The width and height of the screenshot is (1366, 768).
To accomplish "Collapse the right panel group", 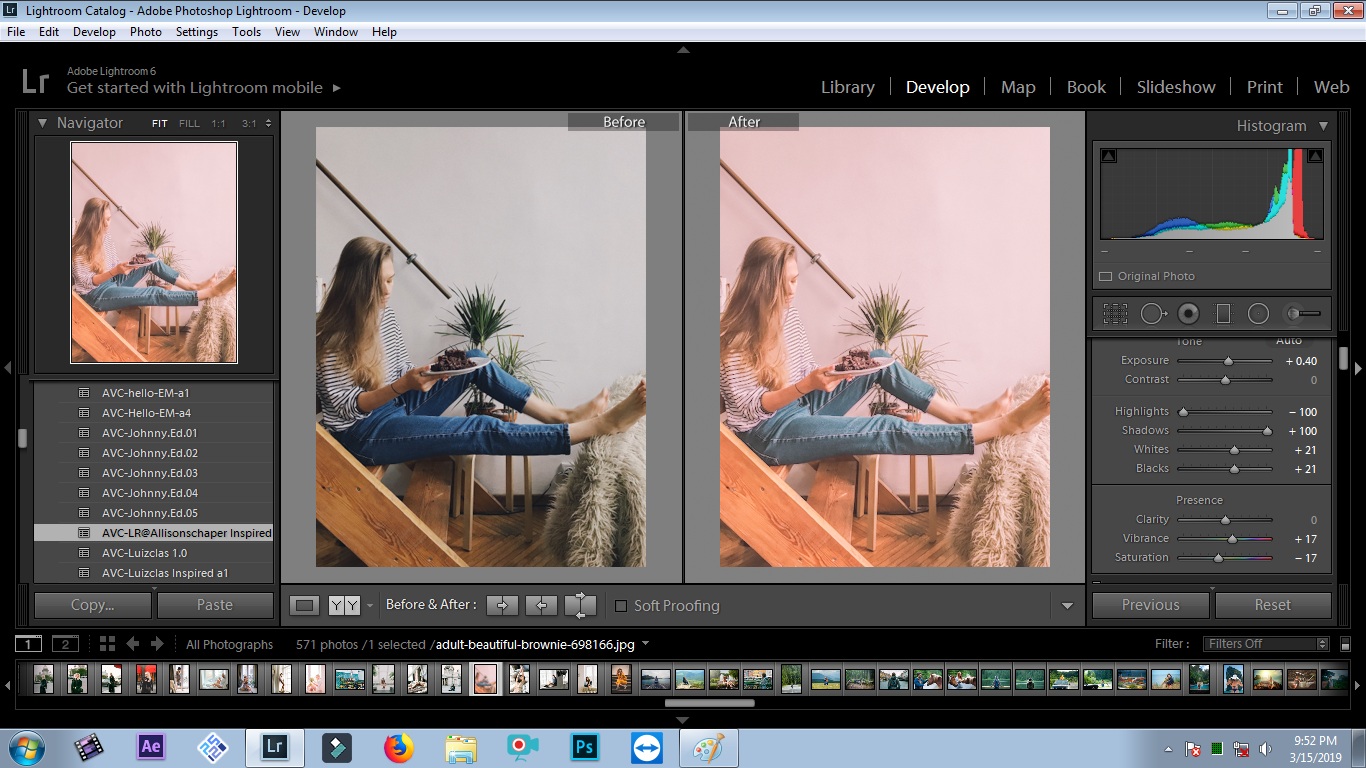I will coord(1358,368).
